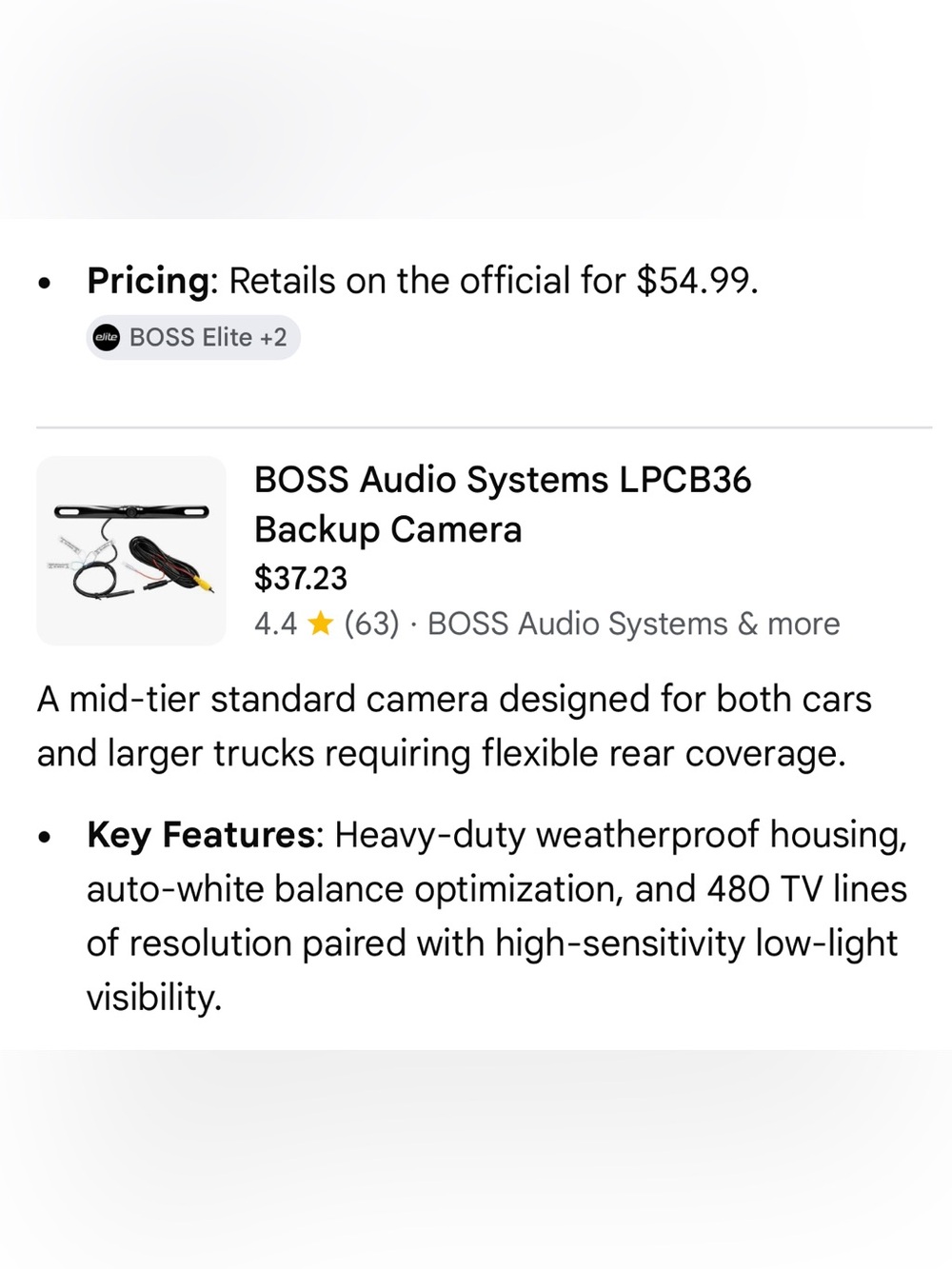Click the BOSS Audio Systems & more seller text

[x=634, y=624]
